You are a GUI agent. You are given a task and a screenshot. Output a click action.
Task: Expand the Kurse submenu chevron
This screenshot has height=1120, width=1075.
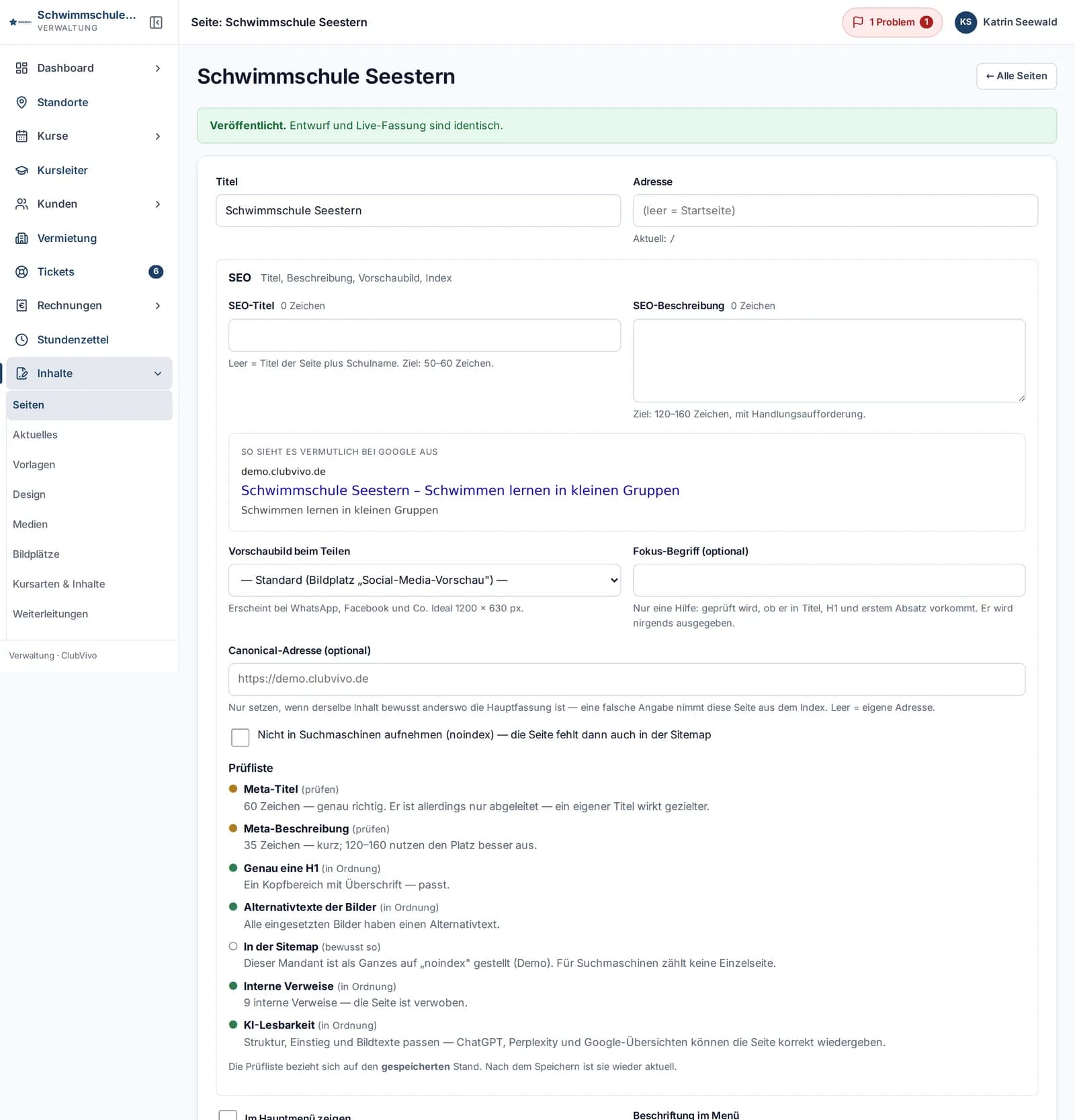coord(158,136)
